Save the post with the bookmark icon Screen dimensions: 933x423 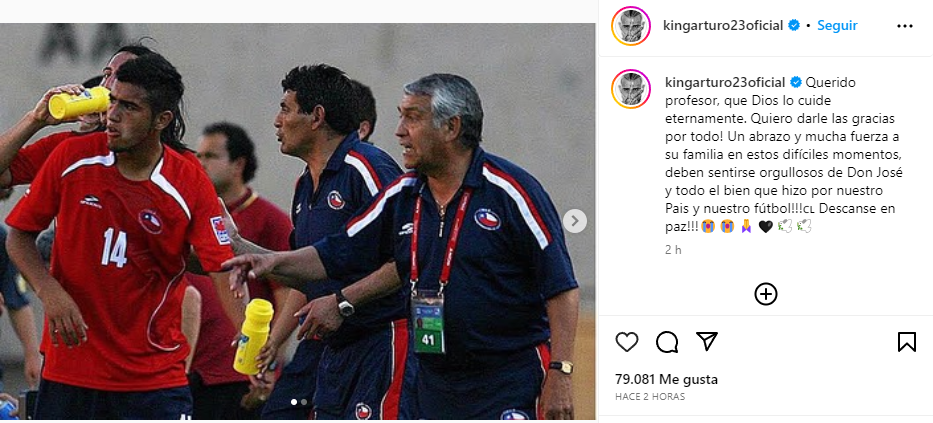[x=906, y=341]
